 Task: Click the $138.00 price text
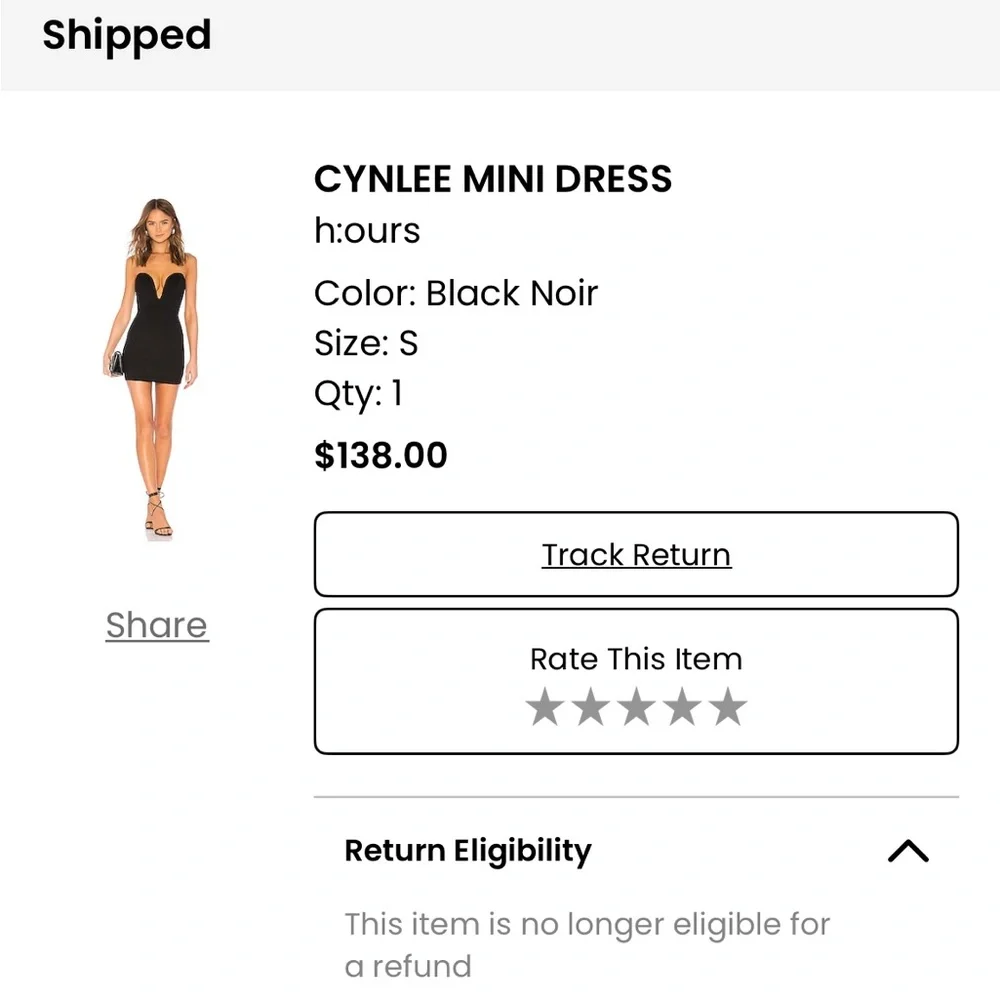point(380,455)
